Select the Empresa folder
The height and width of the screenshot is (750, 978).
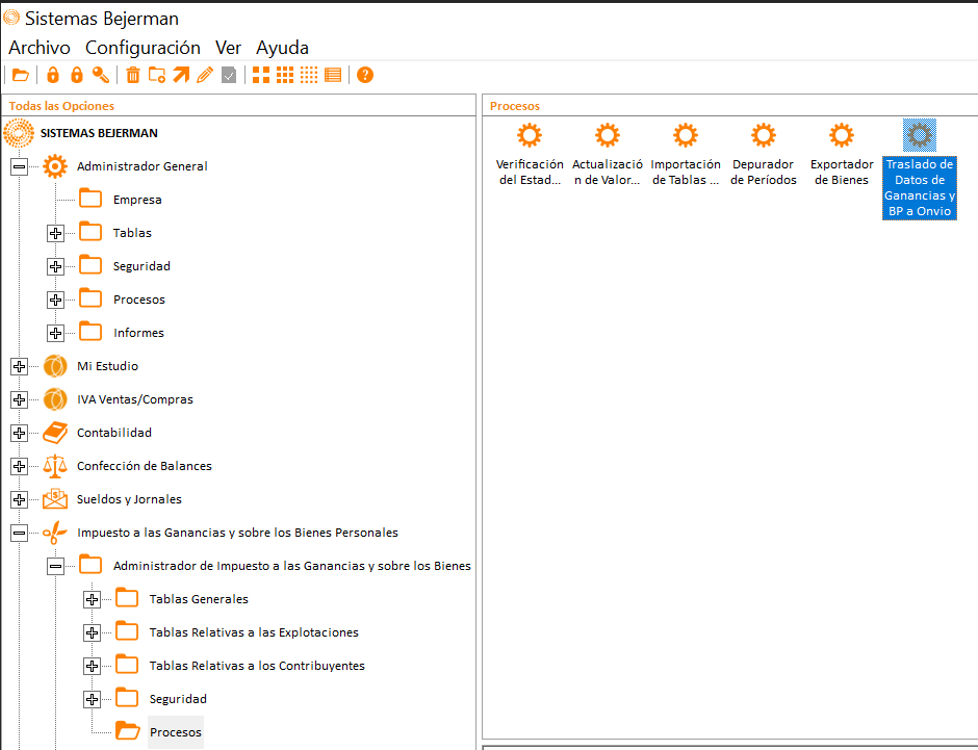[x=137, y=200]
